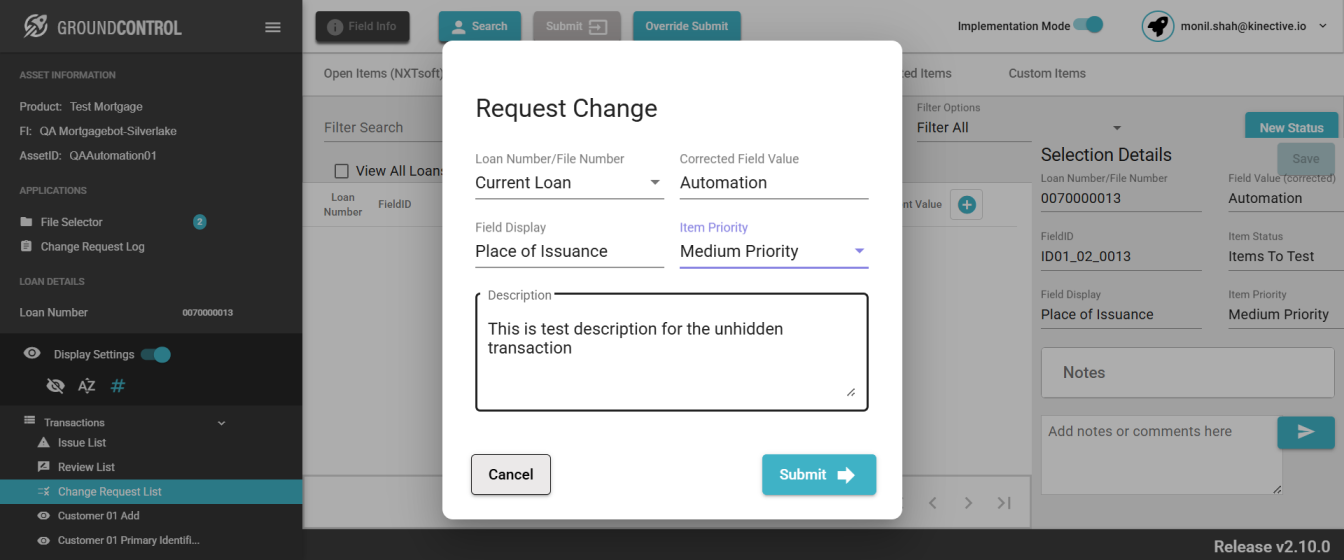Click the hash number display icon

pyautogui.click(x=117, y=386)
